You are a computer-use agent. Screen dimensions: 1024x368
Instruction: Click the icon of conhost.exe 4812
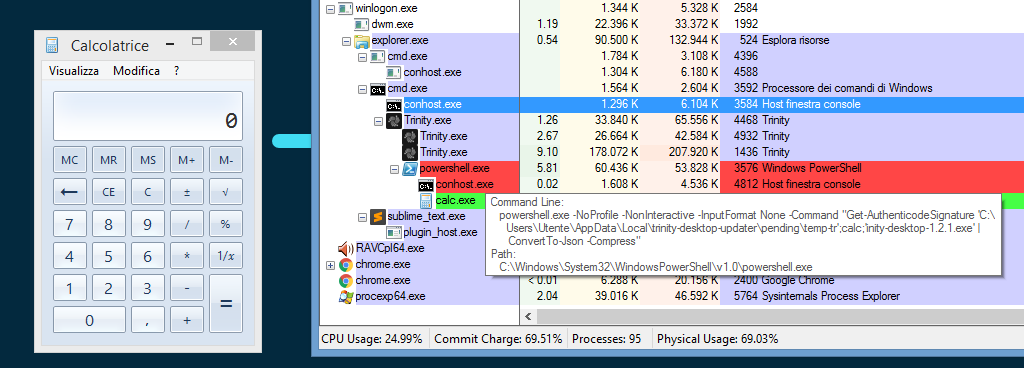pyautogui.click(x=426, y=184)
